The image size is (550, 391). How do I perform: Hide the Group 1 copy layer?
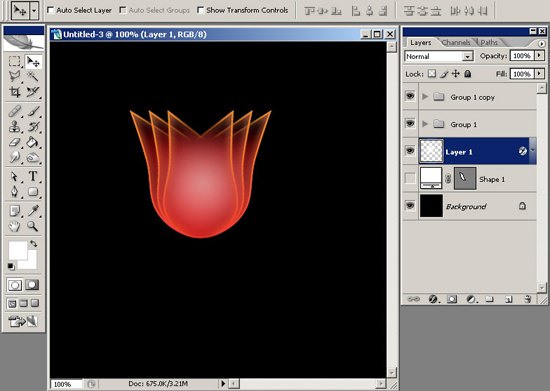[410, 96]
